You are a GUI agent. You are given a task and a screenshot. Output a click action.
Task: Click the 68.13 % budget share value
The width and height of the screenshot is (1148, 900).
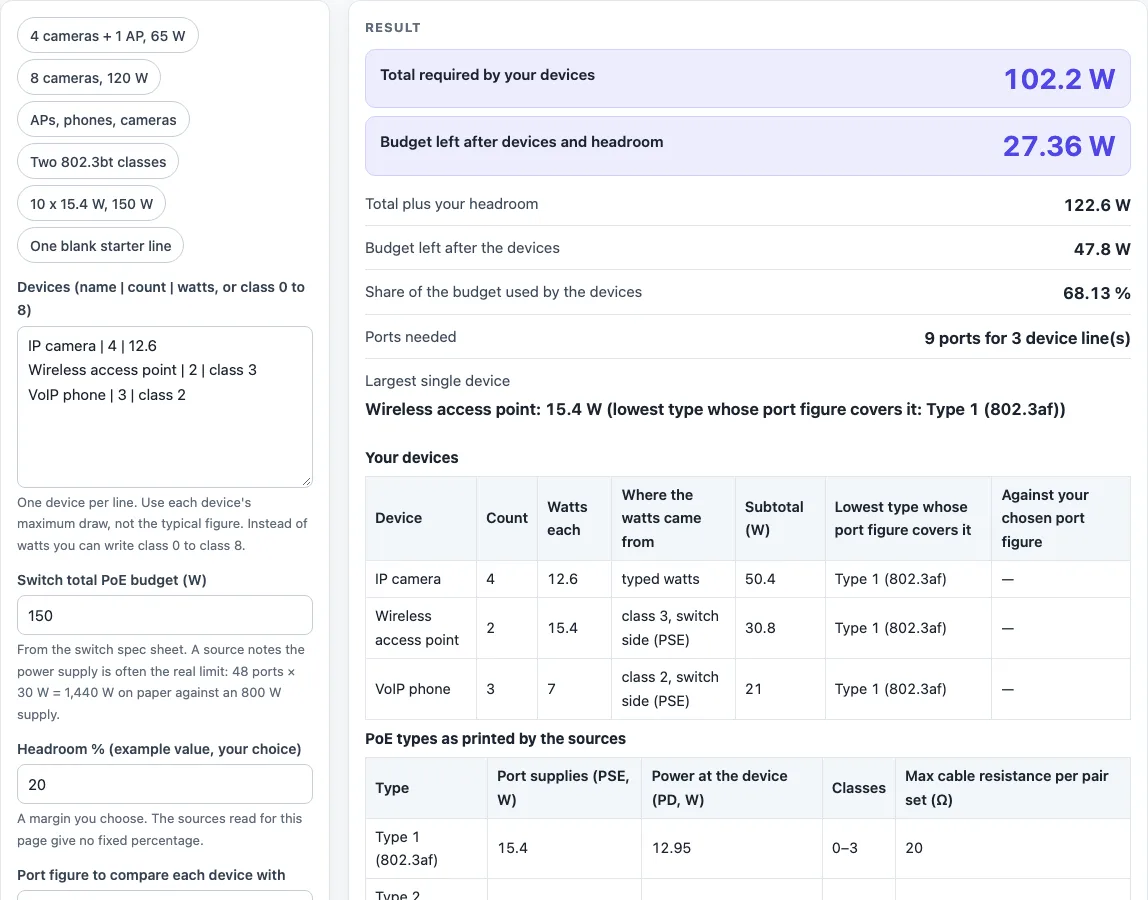point(1097,293)
